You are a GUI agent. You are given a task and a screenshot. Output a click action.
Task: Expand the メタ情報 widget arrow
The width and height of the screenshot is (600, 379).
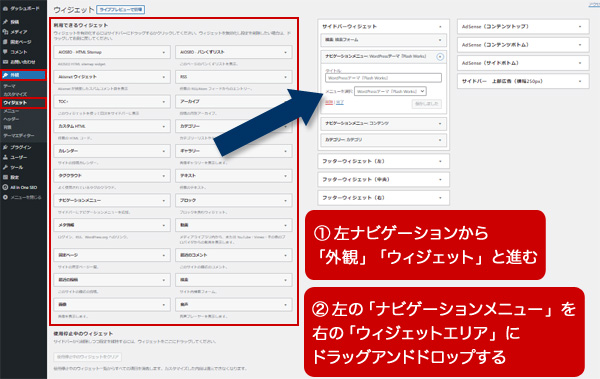click(164, 225)
